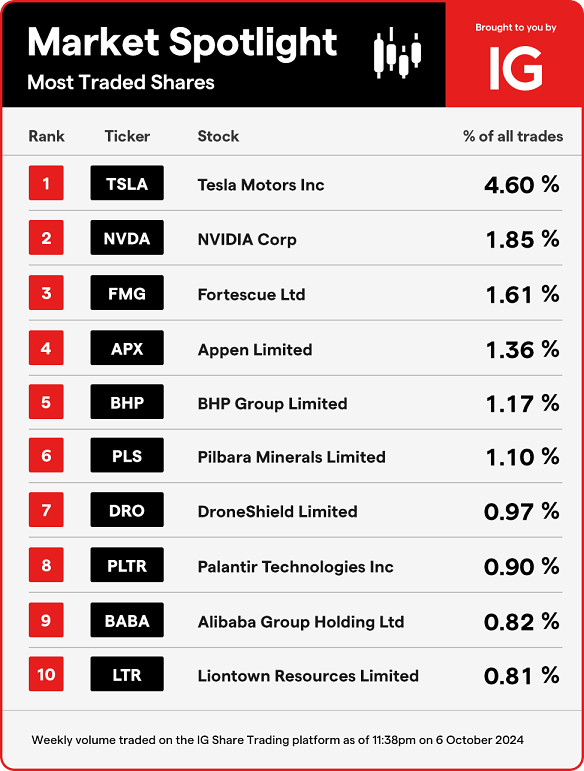The width and height of the screenshot is (584, 771).
Task: Select the NVDA ticker badge
Action: click(x=127, y=237)
